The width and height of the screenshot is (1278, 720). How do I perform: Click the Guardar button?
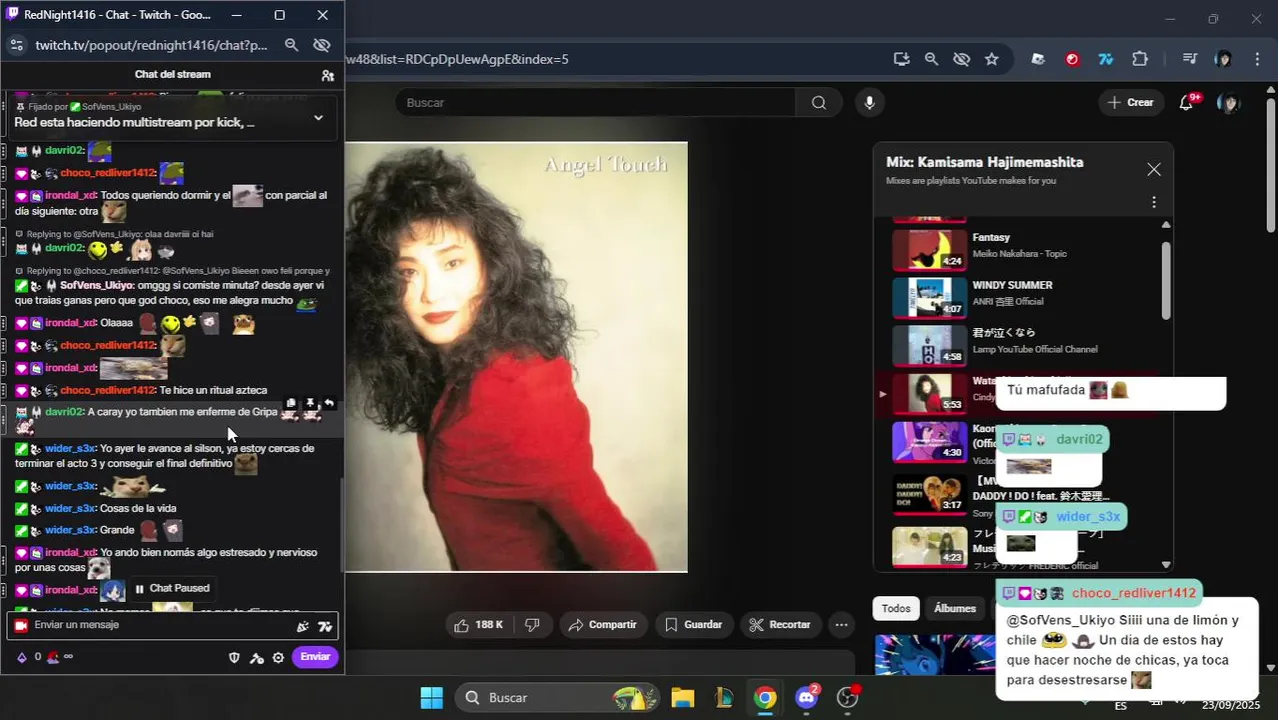coord(693,625)
